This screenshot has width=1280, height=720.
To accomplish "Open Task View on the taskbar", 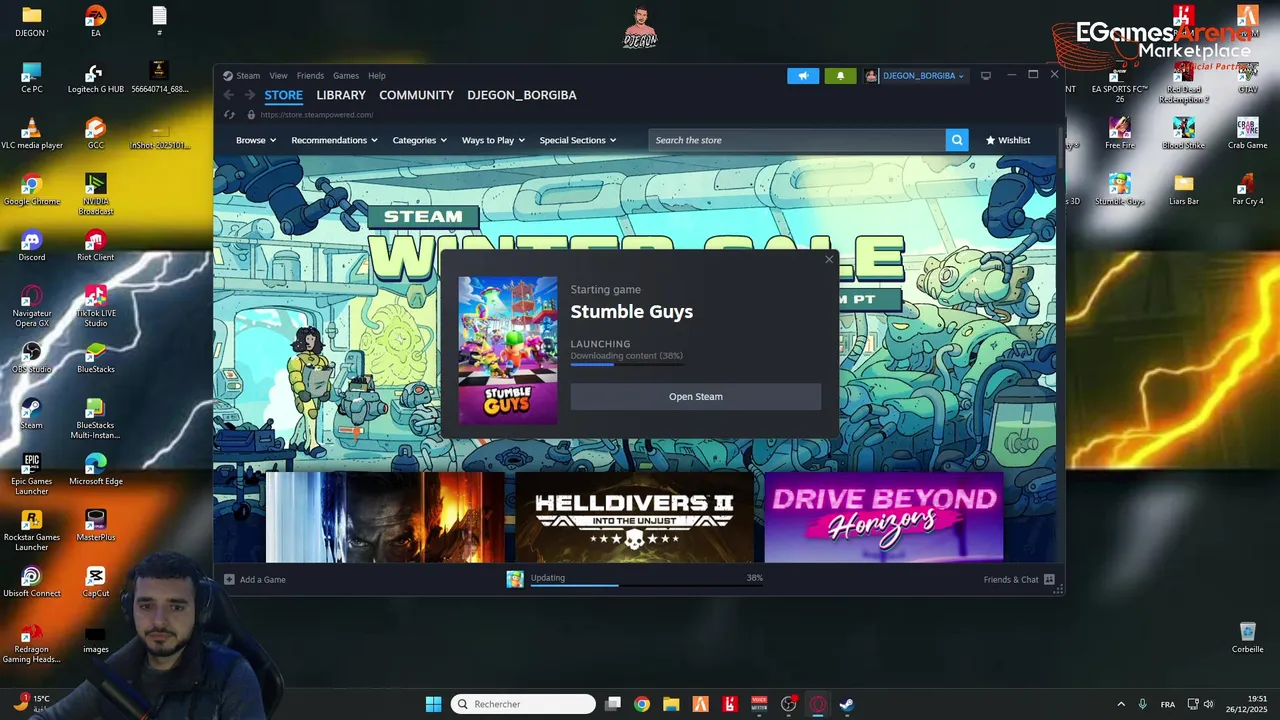I will click(x=613, y=704).
